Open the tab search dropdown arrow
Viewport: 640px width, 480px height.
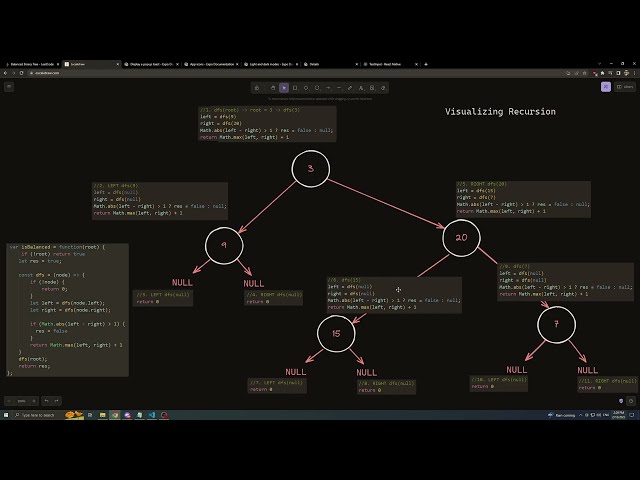[599, 64]
